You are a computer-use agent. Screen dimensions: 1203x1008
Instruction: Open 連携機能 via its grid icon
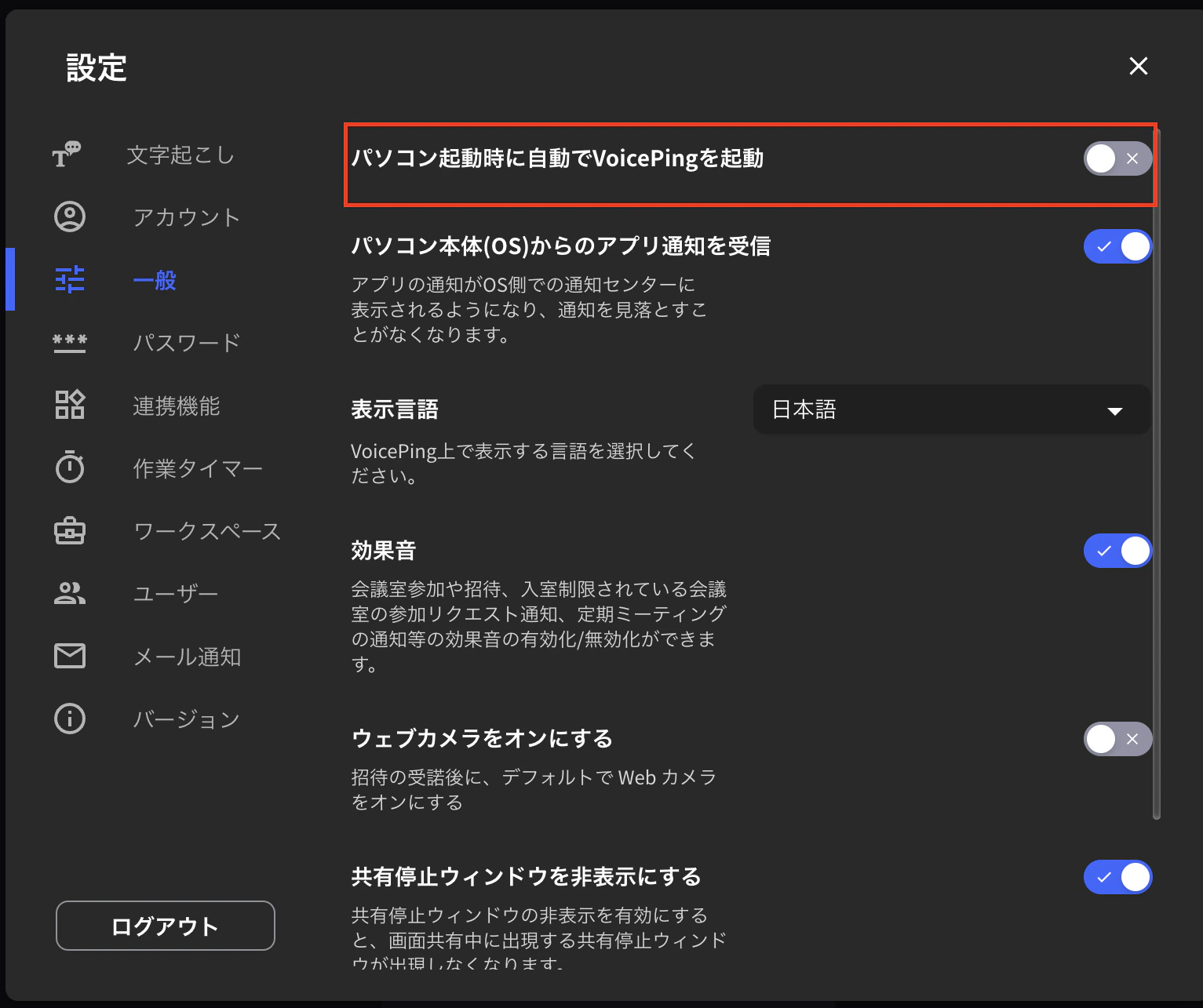(69, 405)
